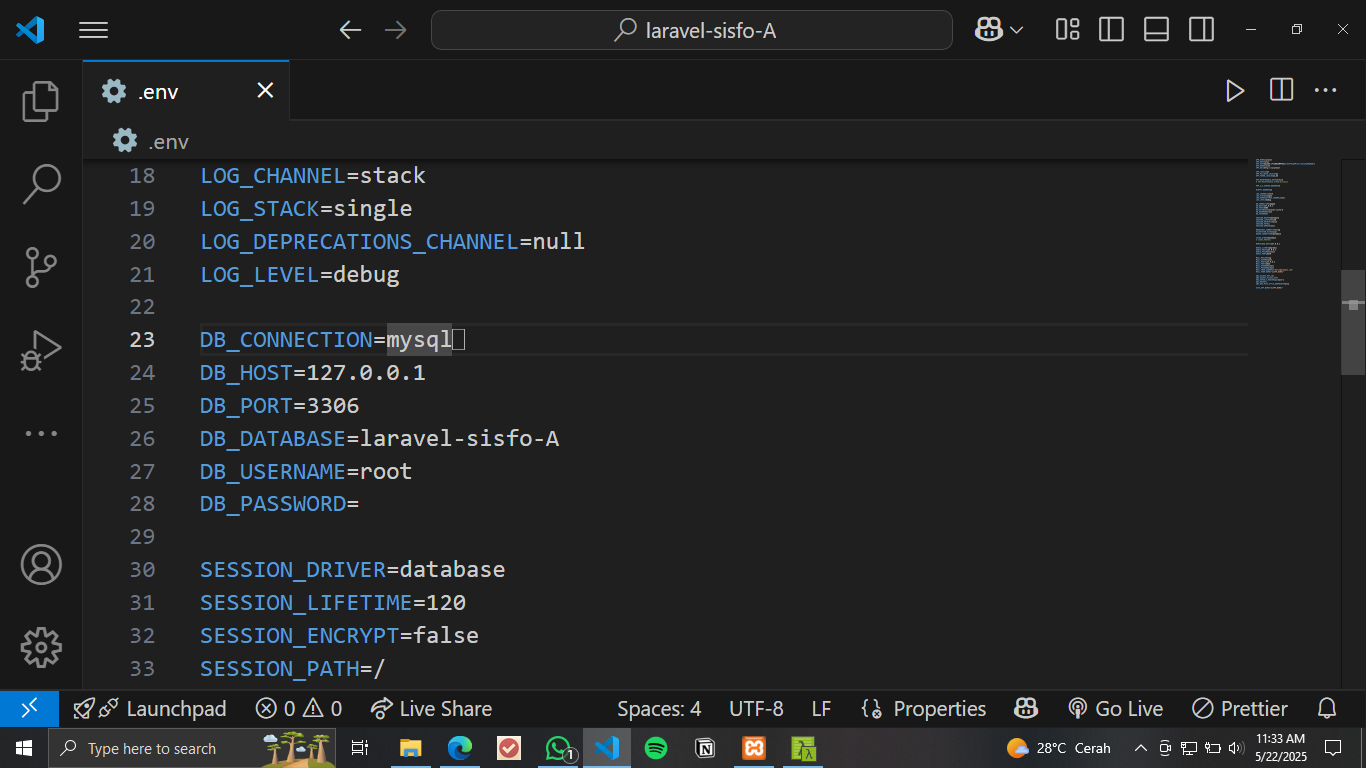Split the editor to the right
Screen dimensions: 1366x768
click(x=1281, y=91)
